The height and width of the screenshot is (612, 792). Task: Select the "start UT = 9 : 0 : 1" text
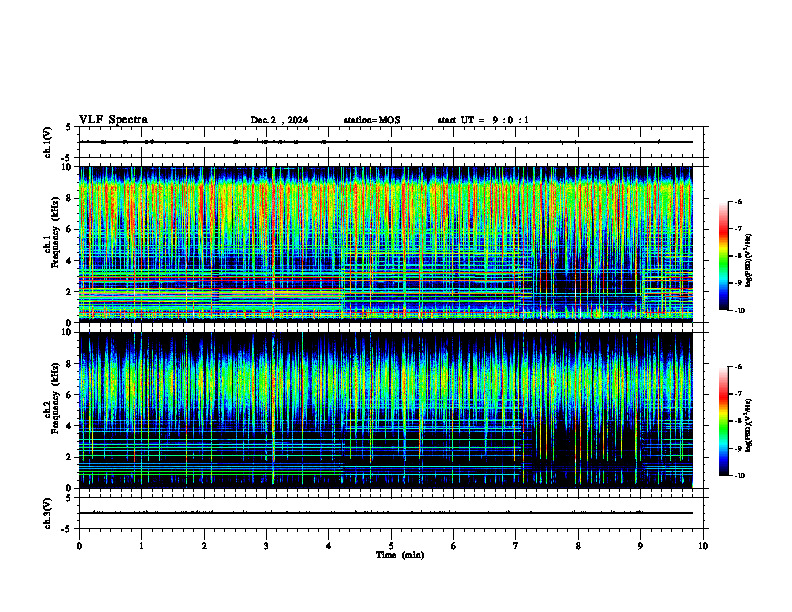tap(483, 120)
